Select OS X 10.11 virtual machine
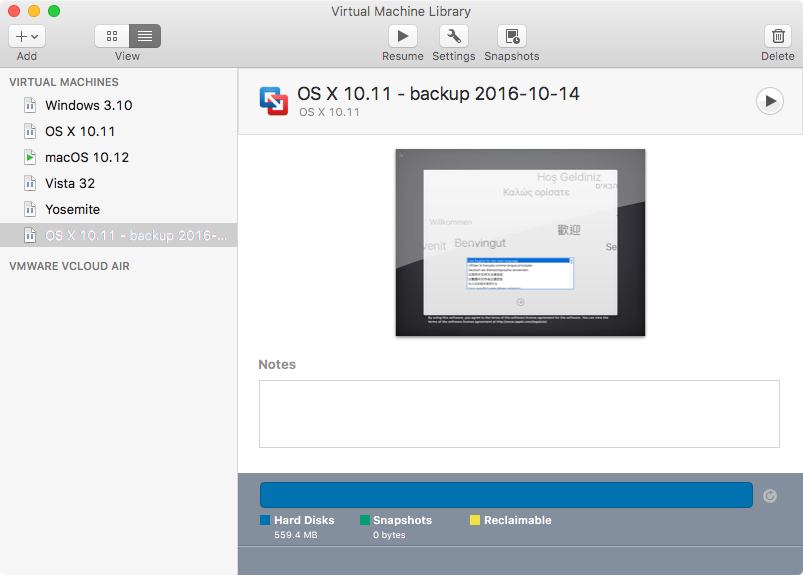Image resolution: width=803 pixels, height=575 pixels. [118, 132]
